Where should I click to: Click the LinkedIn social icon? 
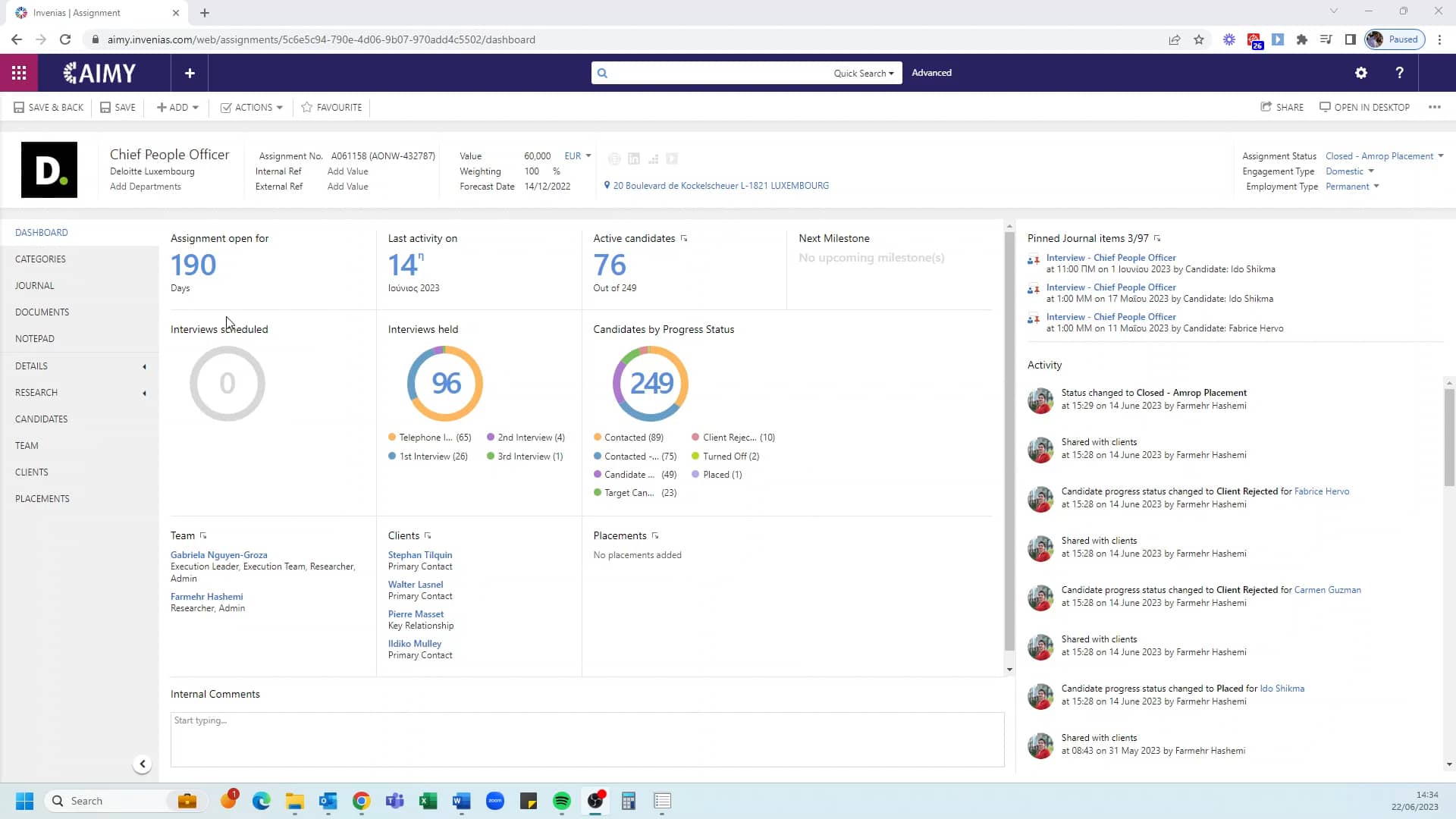[634, 158]
